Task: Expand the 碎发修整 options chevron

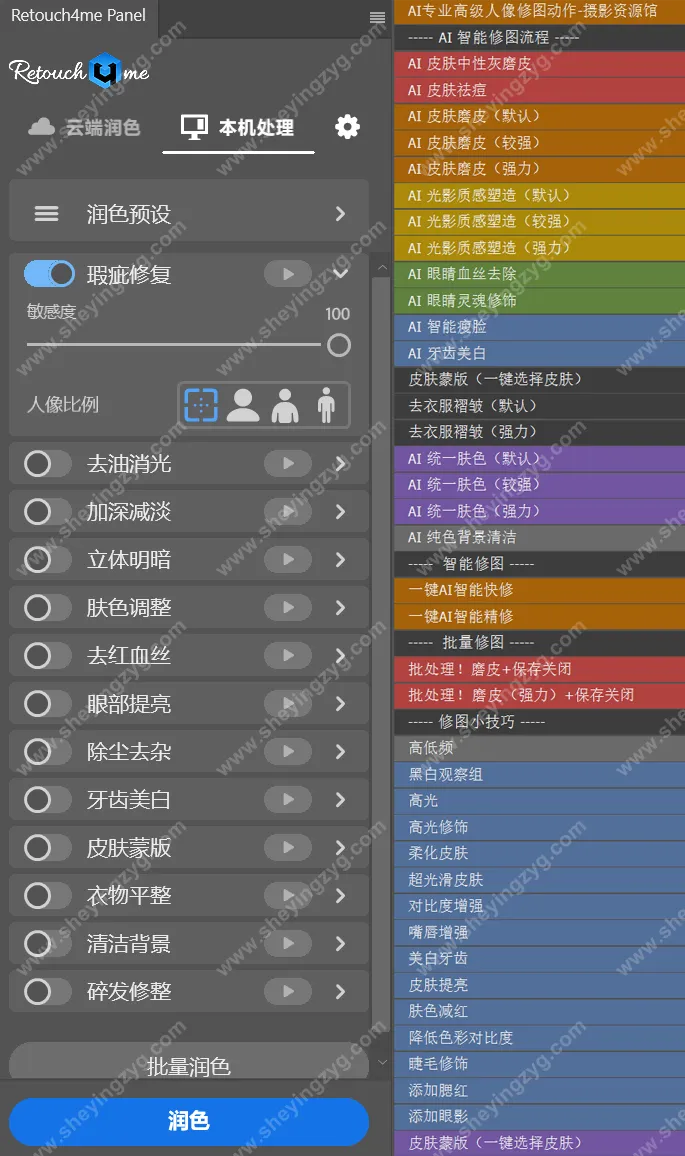Action: tap(340, 991)
